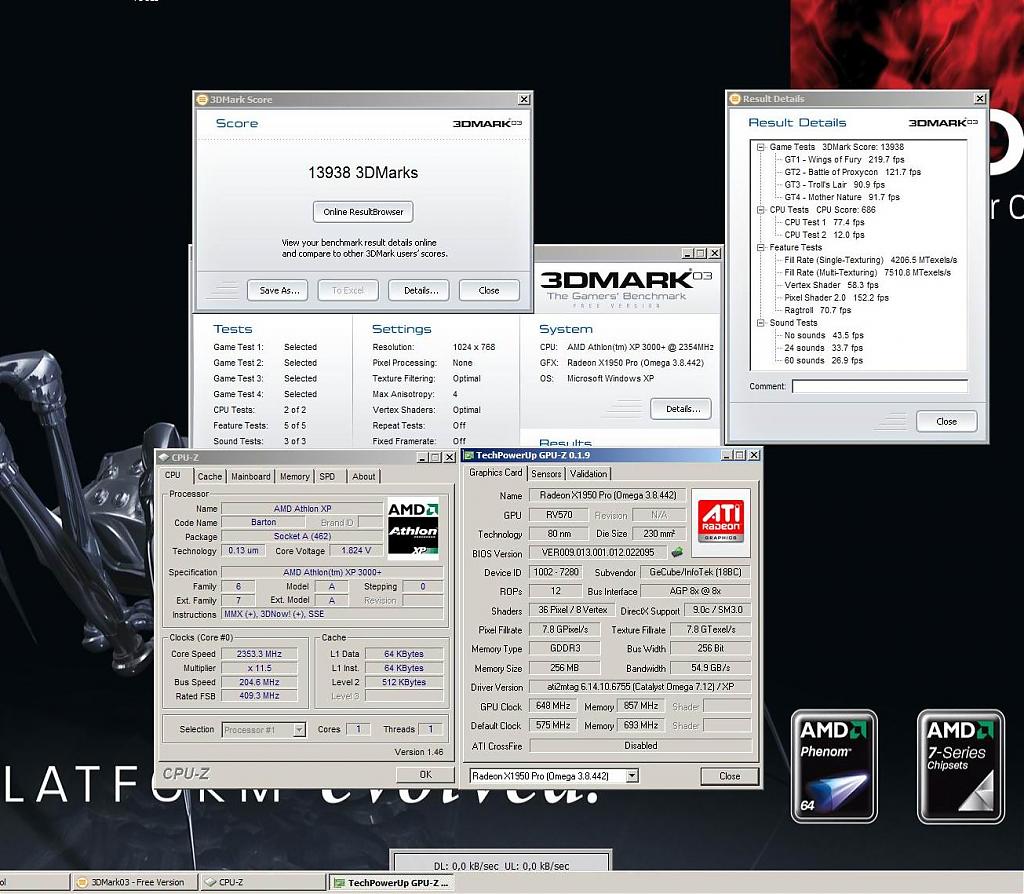Click the TechPowerUp GPU-Z taskbar button
Viewport: 1024px width, 894px height.
click(x=391, y=883)
